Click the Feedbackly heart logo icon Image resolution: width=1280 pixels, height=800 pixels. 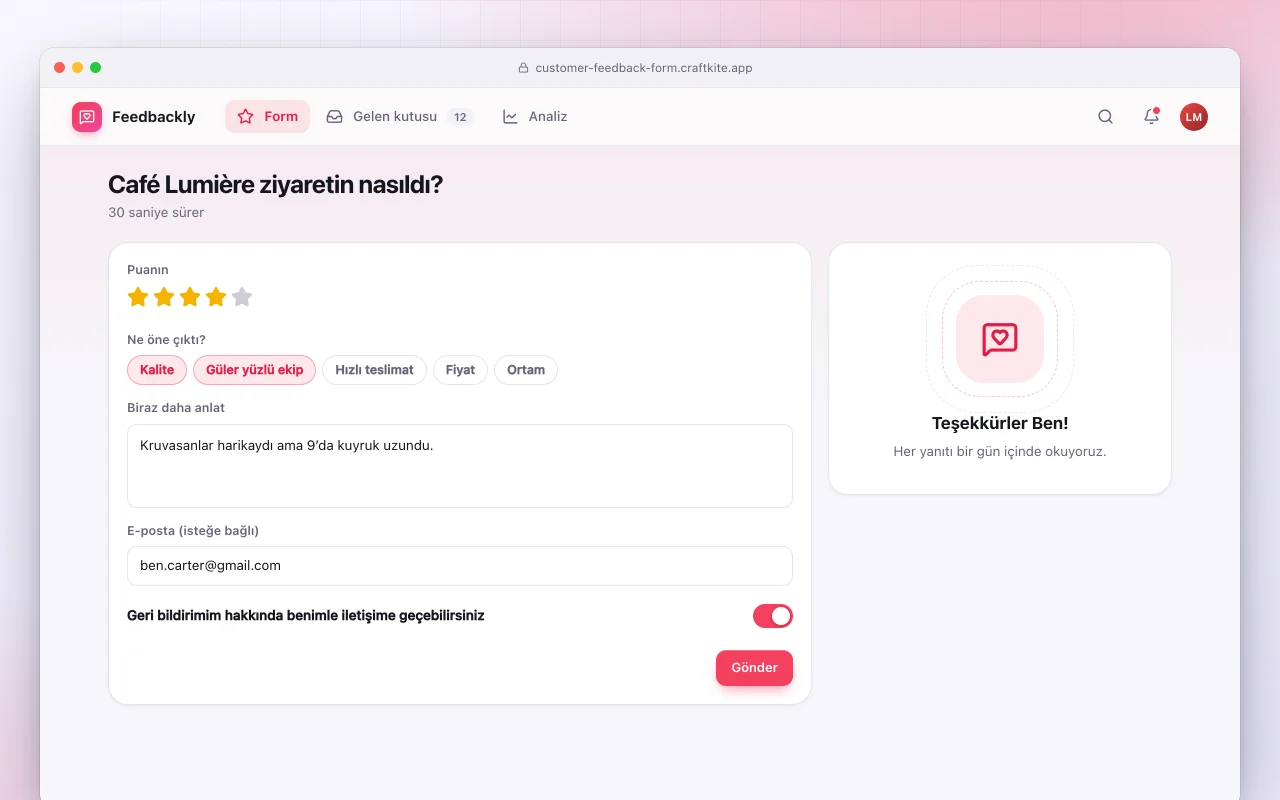87,117
